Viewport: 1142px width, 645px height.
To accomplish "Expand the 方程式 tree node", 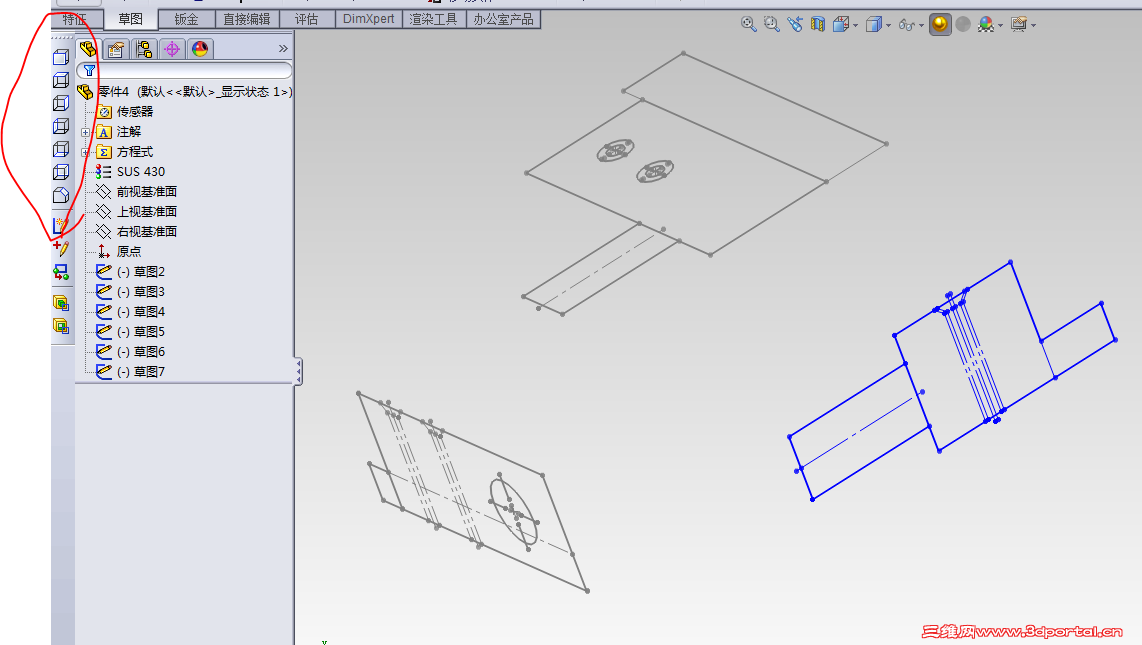I will [85, 152].
